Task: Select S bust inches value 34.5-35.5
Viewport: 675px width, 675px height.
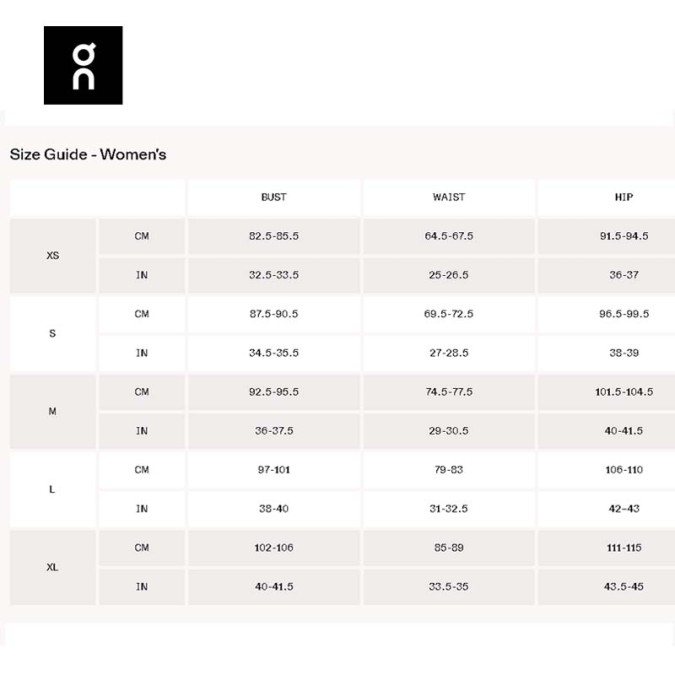Action: click(x=274, y=353)
